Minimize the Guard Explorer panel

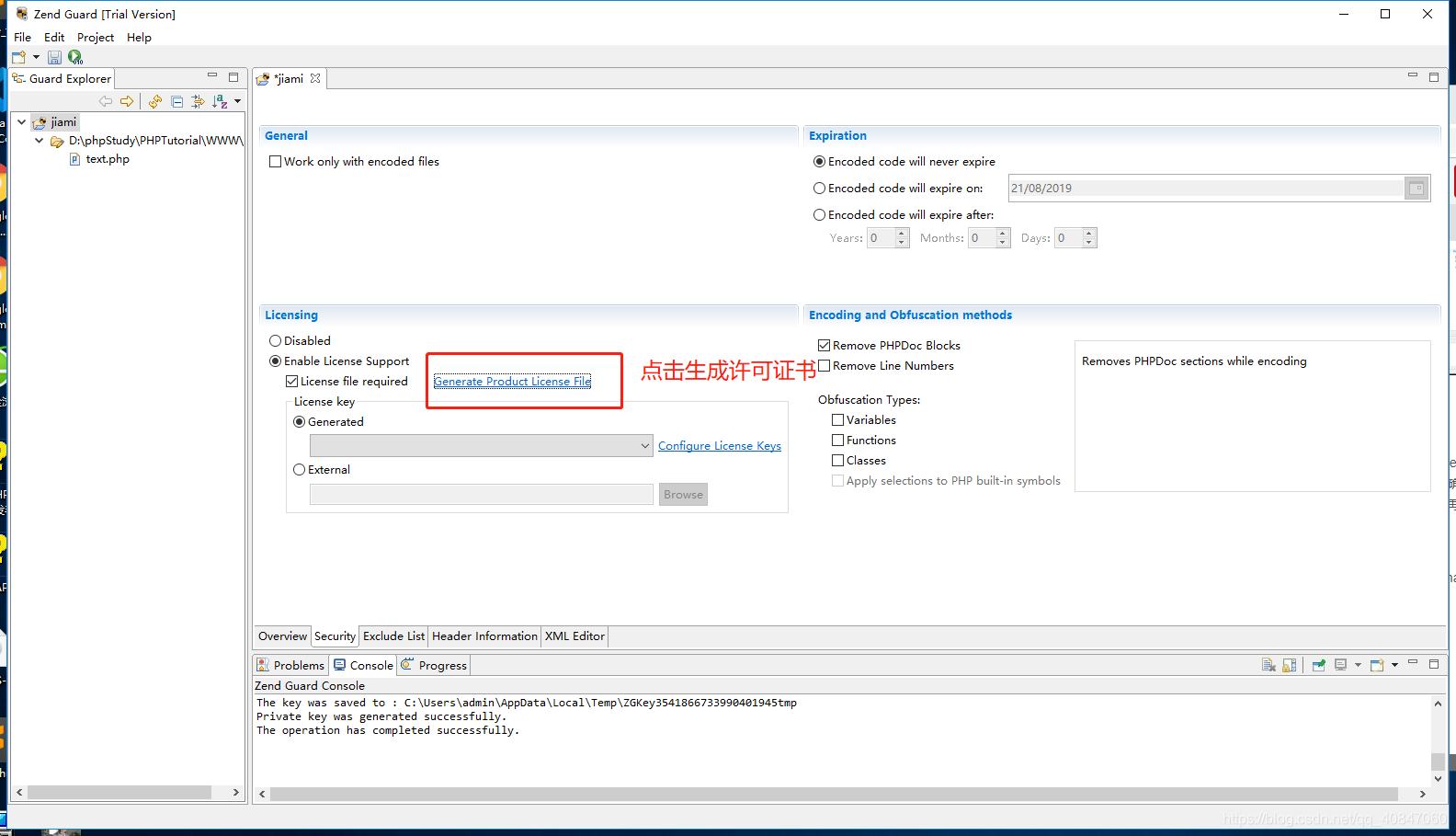pos(212,76)
